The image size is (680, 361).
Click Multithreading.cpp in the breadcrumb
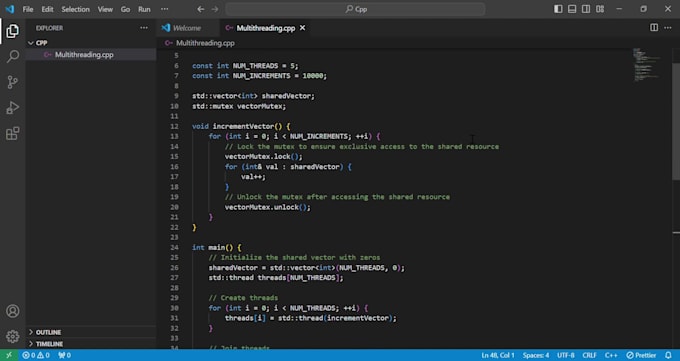[205, 43]
